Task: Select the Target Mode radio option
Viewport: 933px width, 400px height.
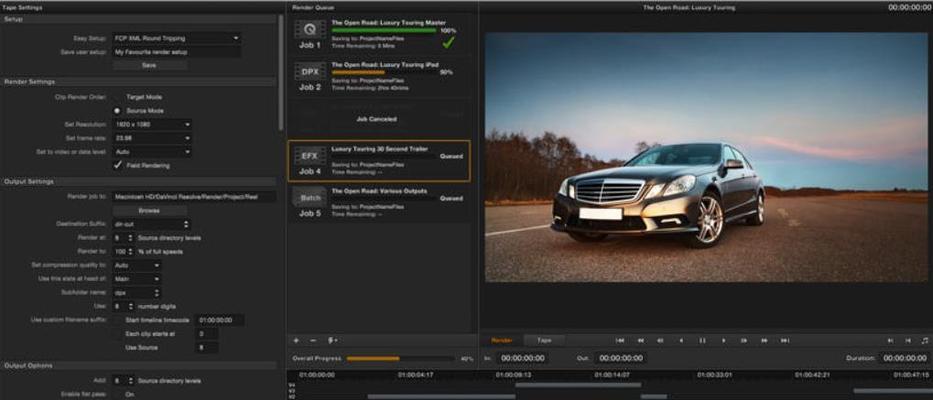Action: pos(117,97)
